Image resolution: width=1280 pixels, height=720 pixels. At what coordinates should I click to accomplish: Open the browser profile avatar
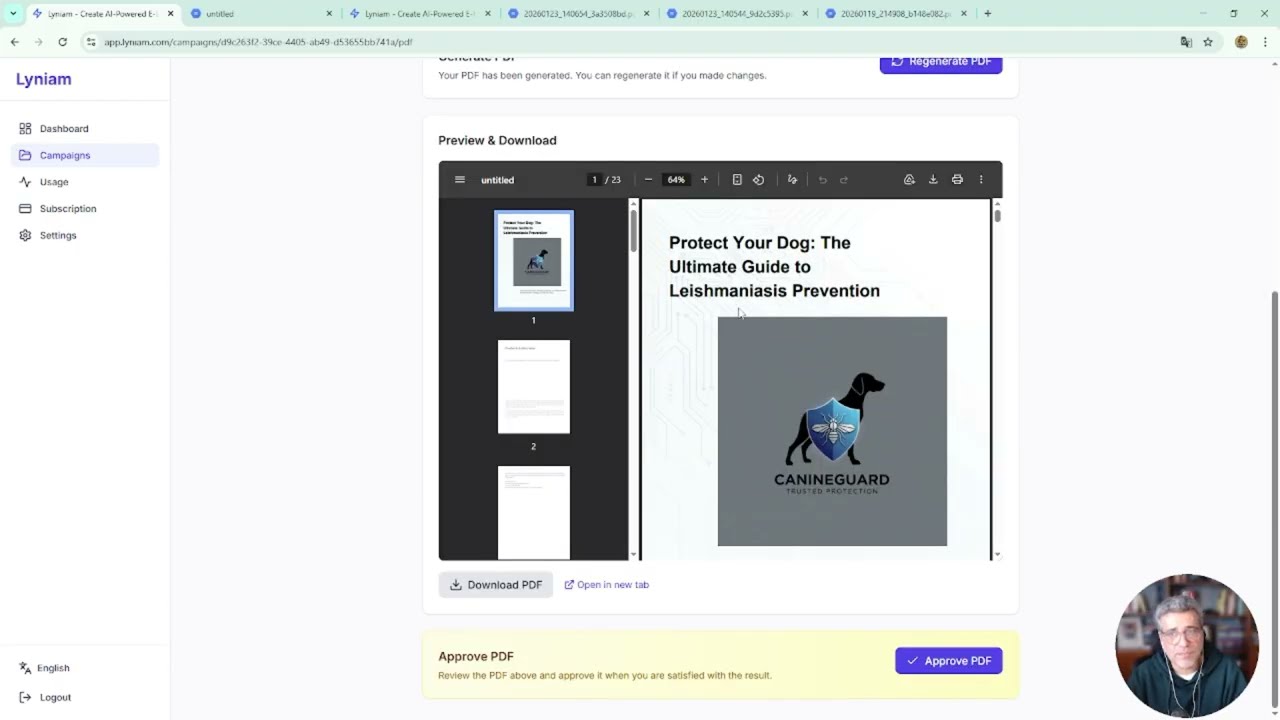[x=1241, y=42]
